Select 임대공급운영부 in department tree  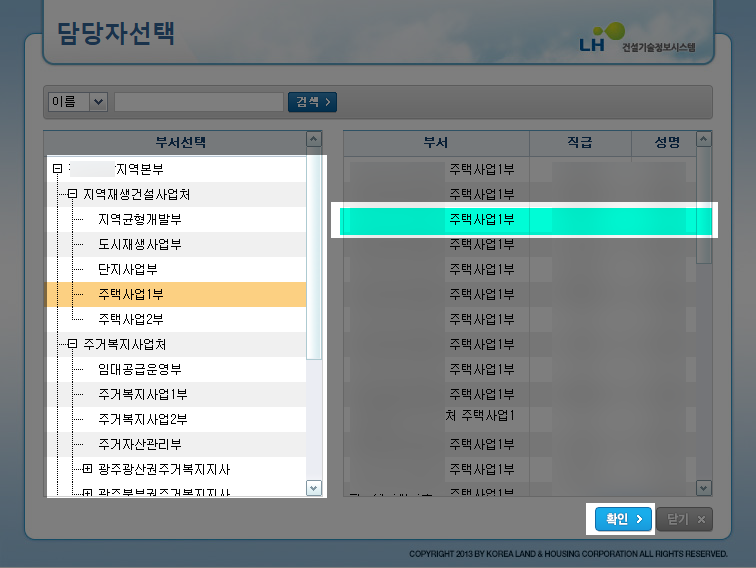[x=140, y=369]
